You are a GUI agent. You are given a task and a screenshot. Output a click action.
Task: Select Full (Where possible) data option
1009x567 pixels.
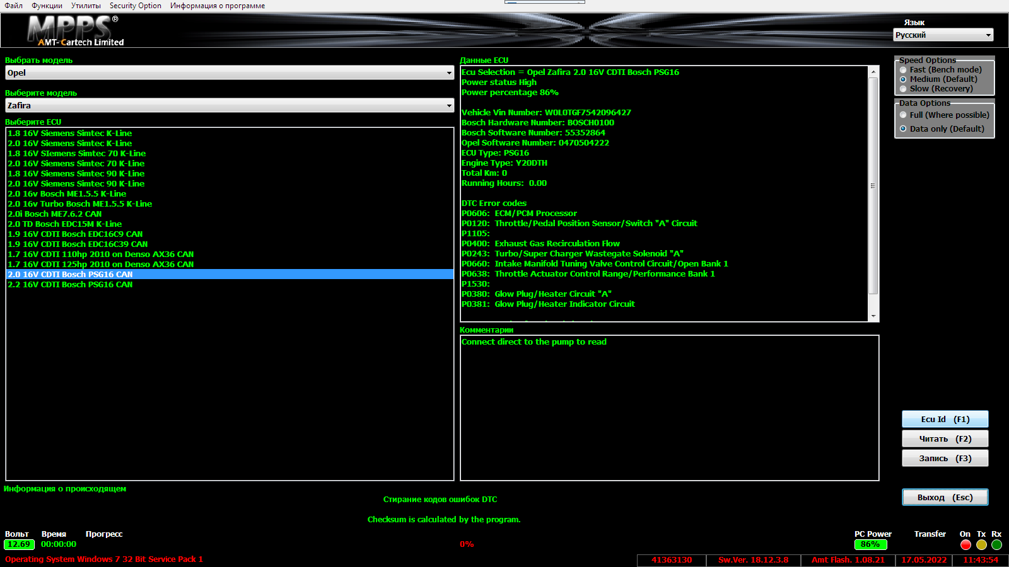coord(903,115)
